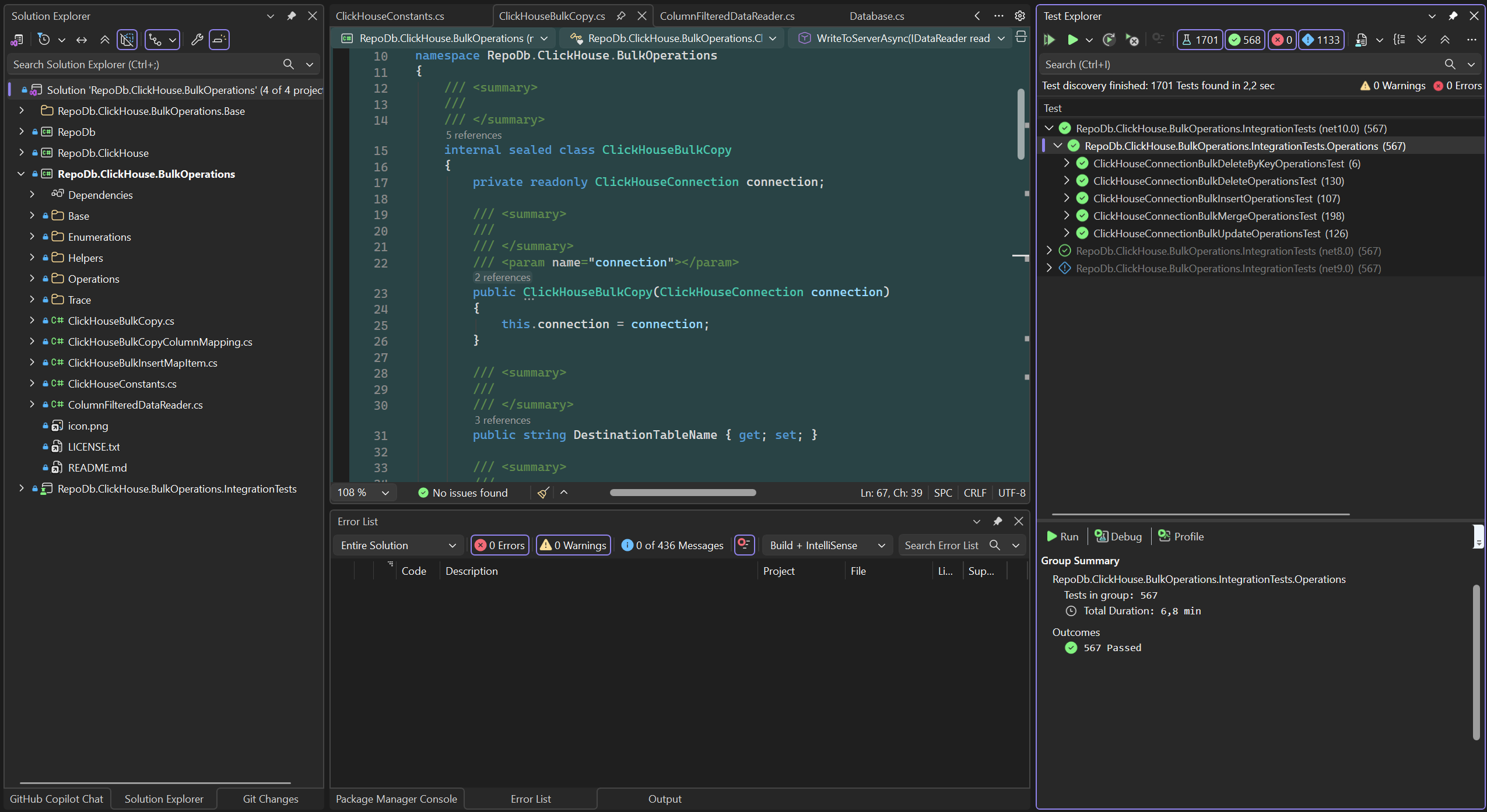Click the Search Error List input field
This screenshot has height=812, width=1487.
942,545
